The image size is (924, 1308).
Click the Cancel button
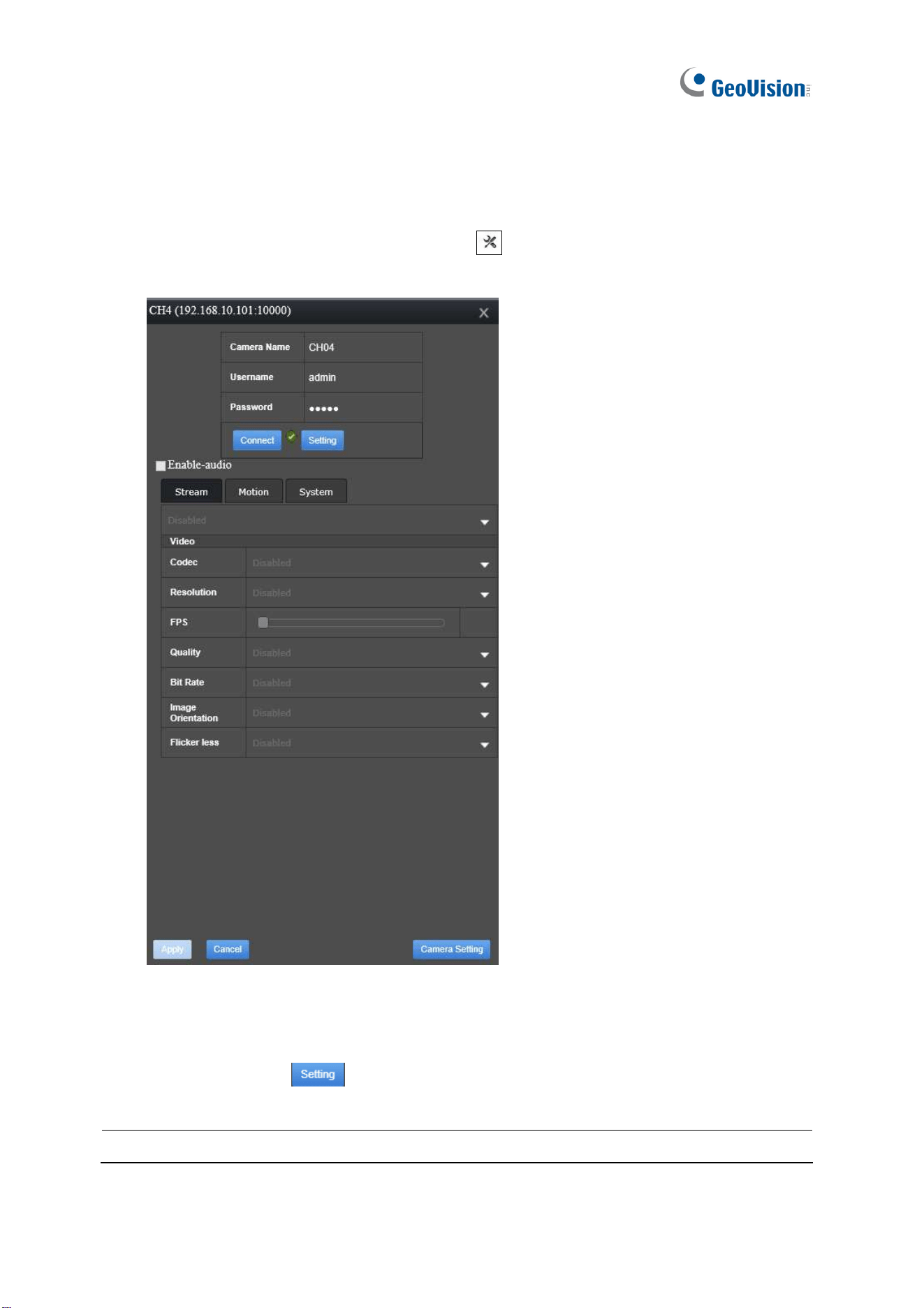(228, 949)
